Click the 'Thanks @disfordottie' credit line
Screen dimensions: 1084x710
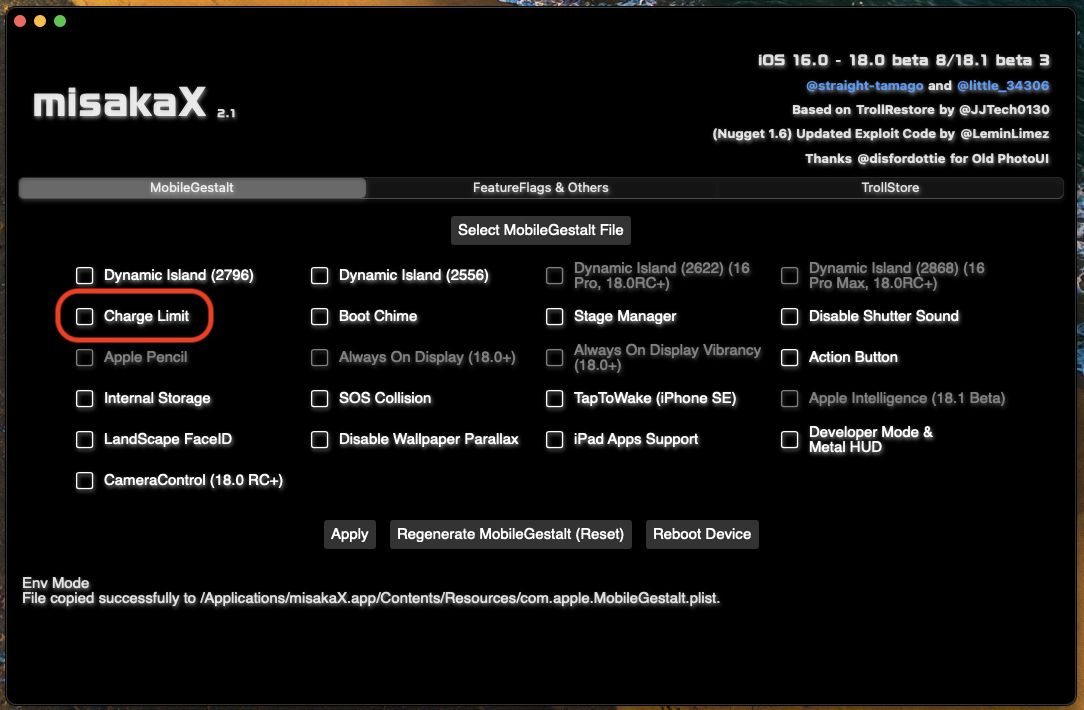click(927, 159)
